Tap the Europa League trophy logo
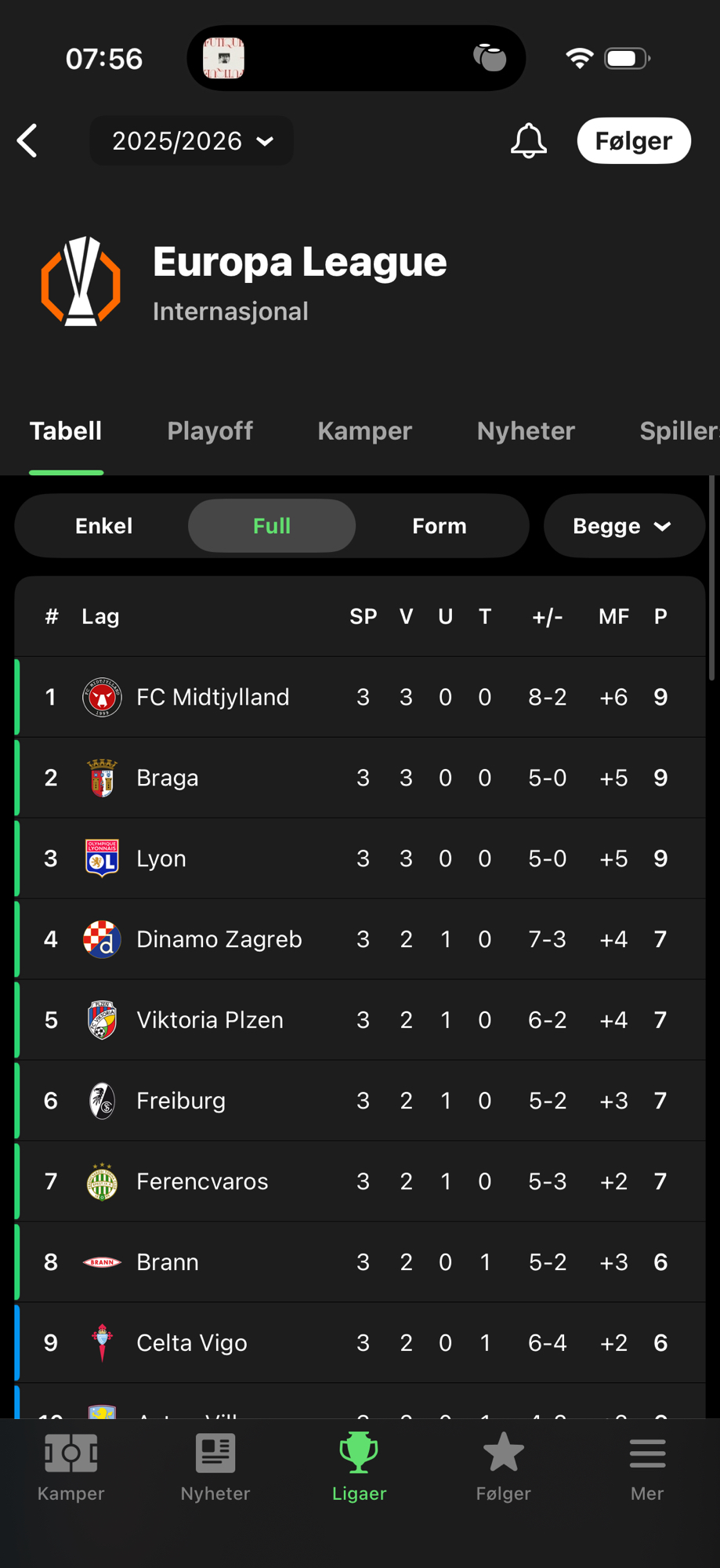 (81, 281)
